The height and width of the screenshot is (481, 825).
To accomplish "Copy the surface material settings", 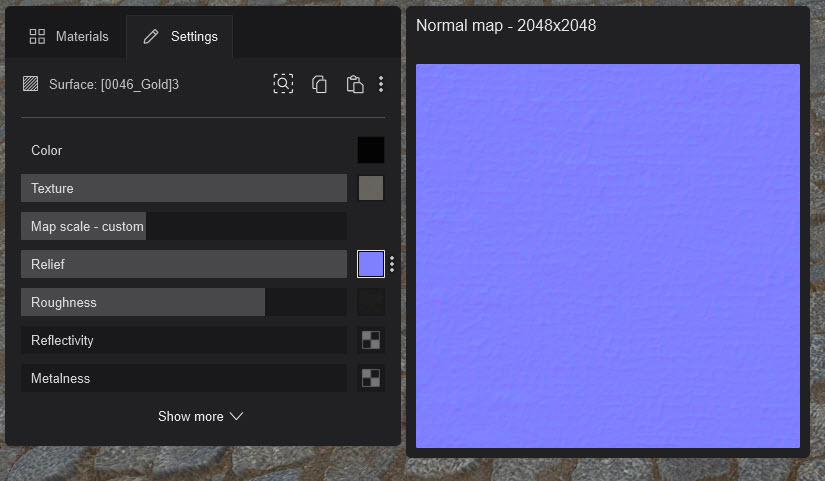I will (x=319, y=84).
